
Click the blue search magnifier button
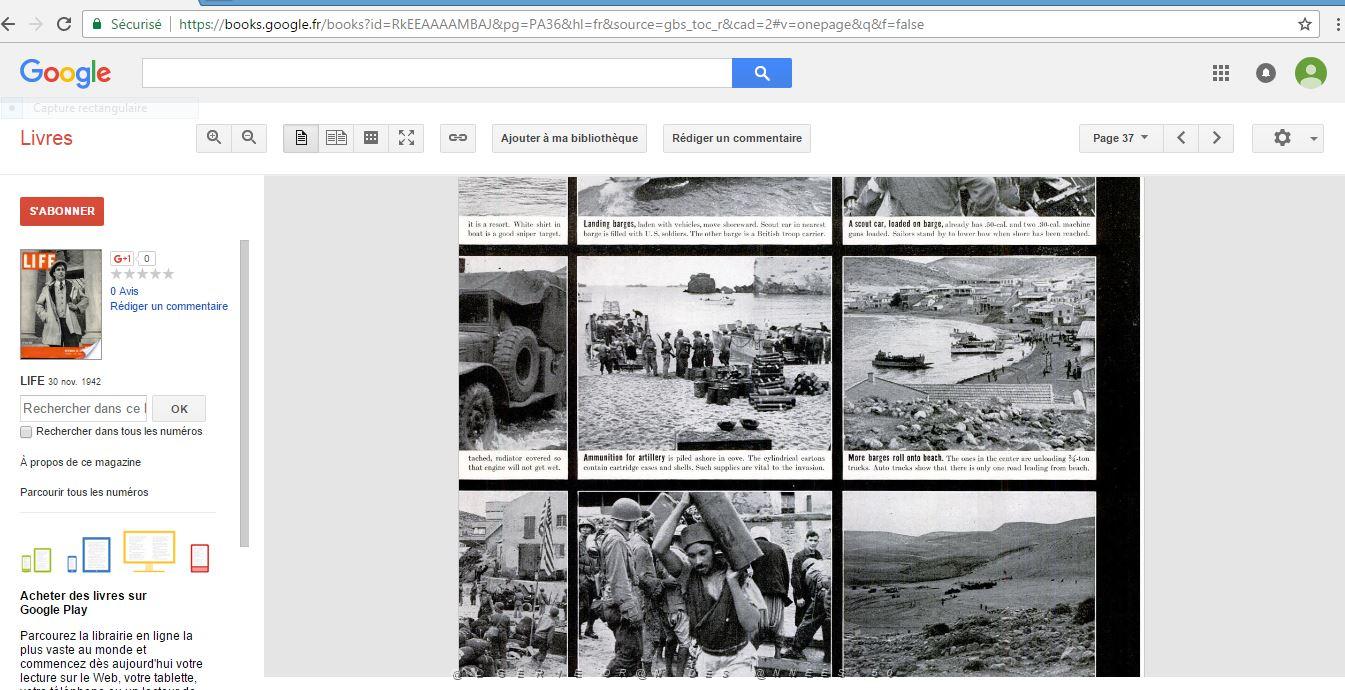pos(762,73)
